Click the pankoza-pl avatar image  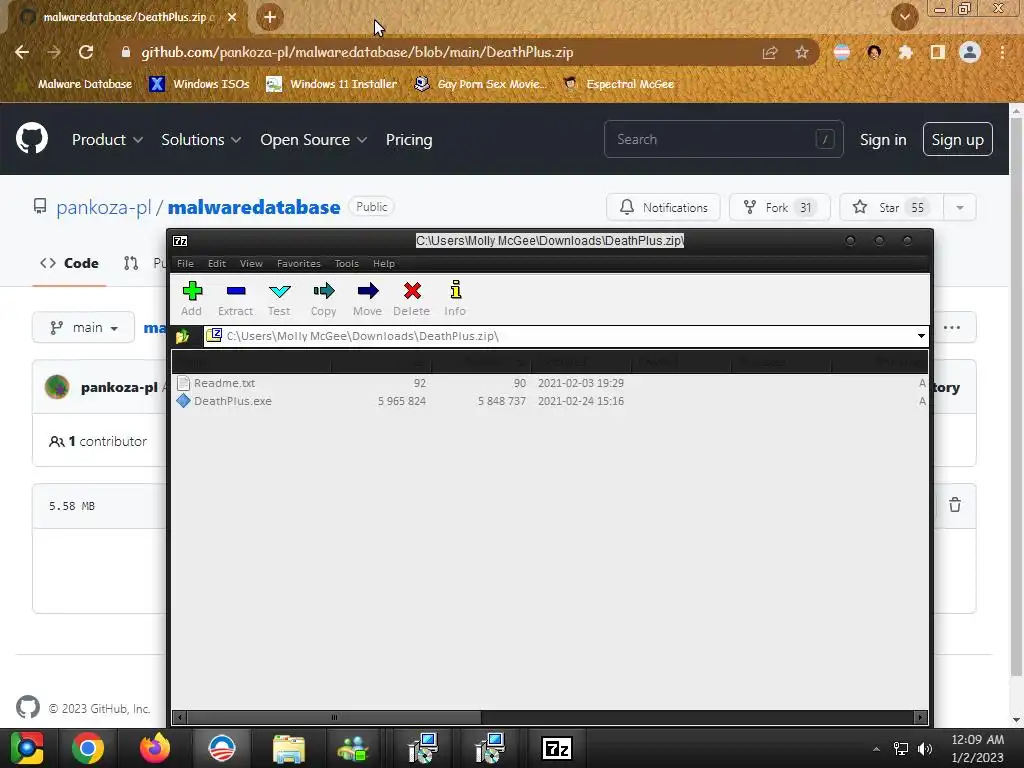[57, 387]
